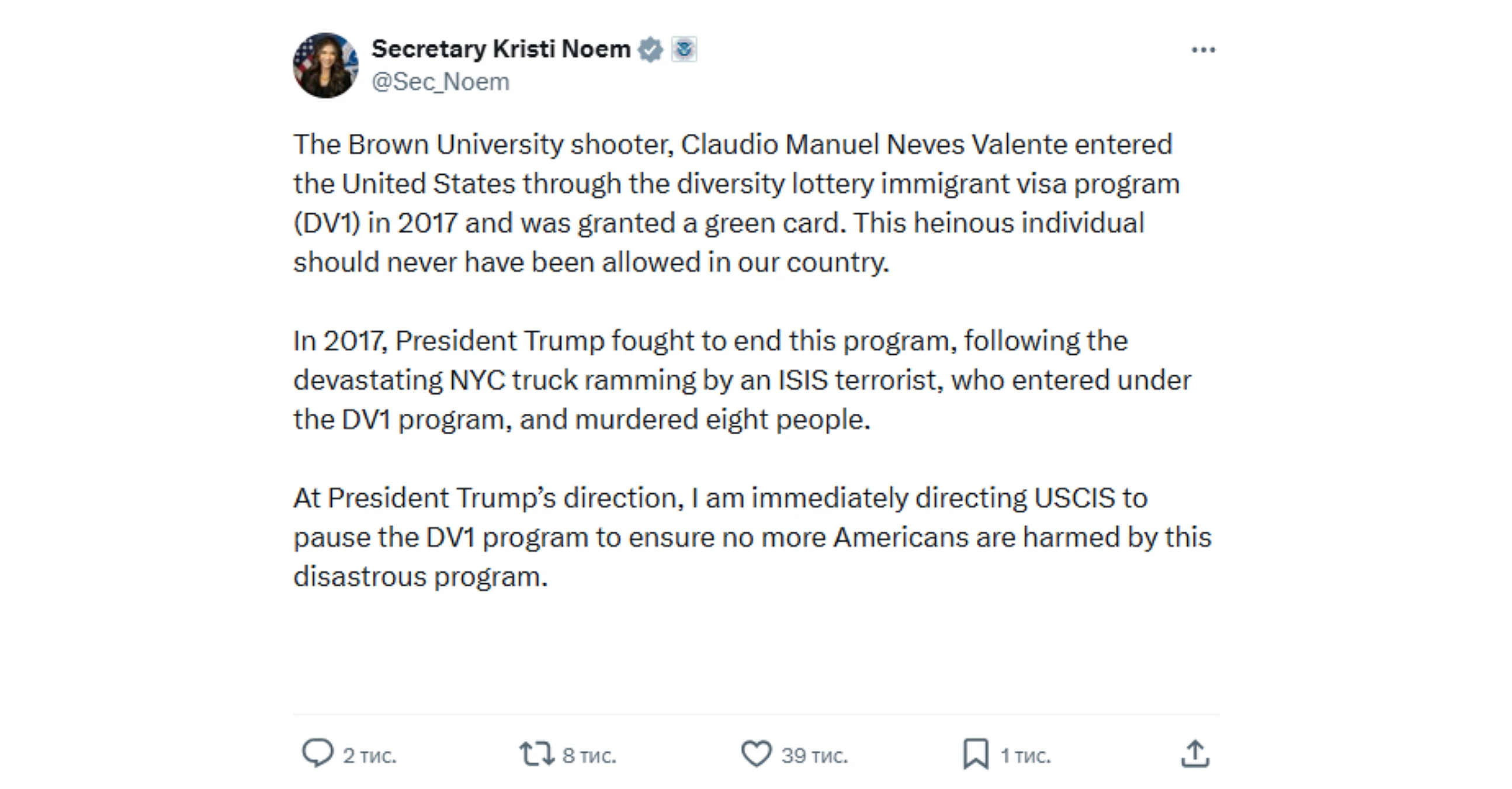Click the "2 тис." replies count

[x=370, y=756]
